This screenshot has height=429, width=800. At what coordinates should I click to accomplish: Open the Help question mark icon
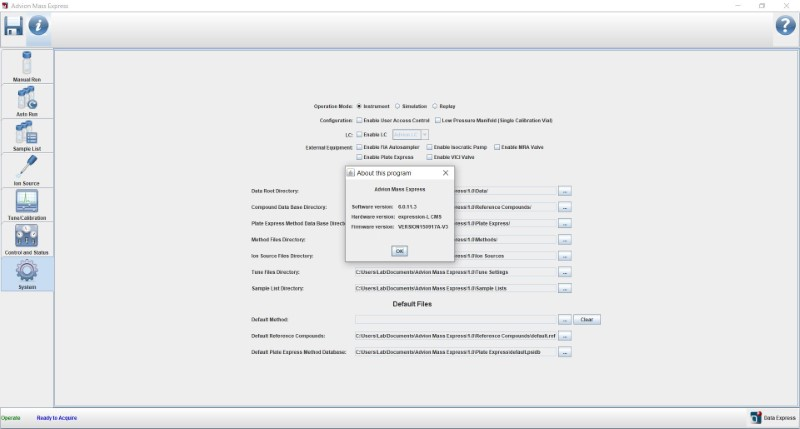(785, 27)
